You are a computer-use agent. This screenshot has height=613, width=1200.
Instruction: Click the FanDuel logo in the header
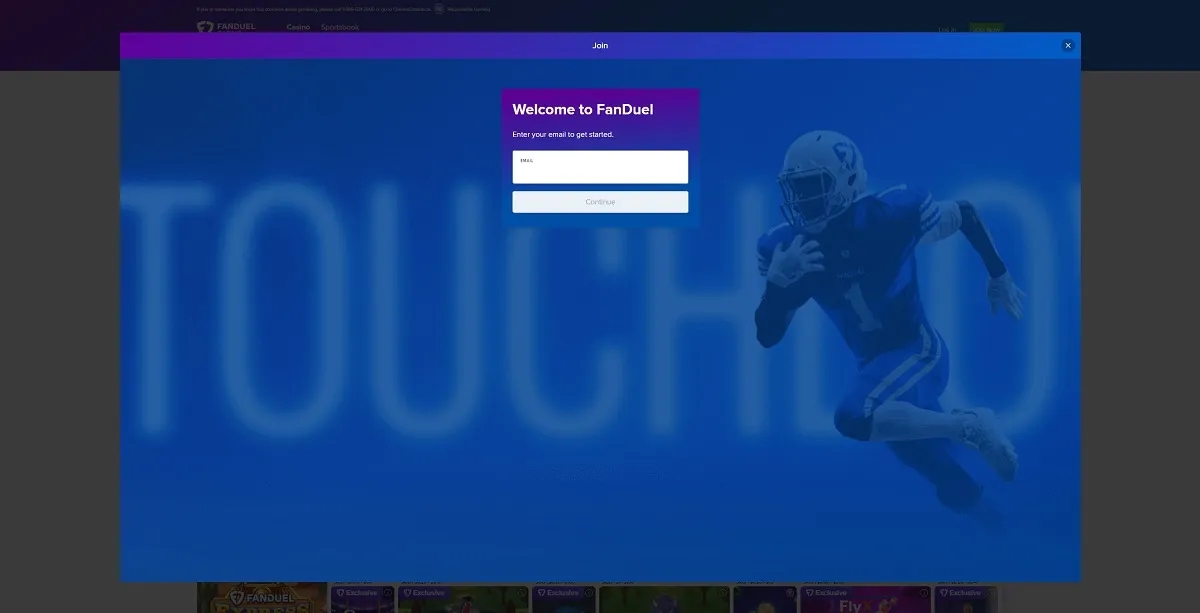(226, 27)
